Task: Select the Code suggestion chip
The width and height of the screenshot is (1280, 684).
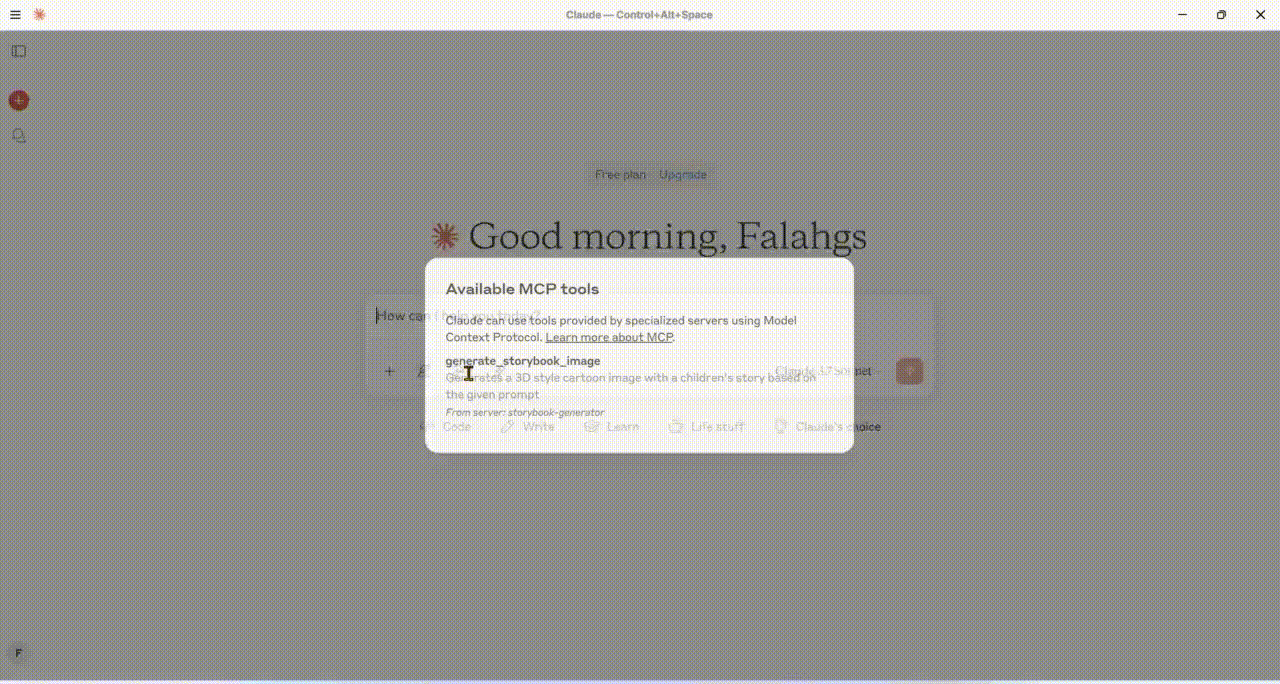Action: coord(447,426)
